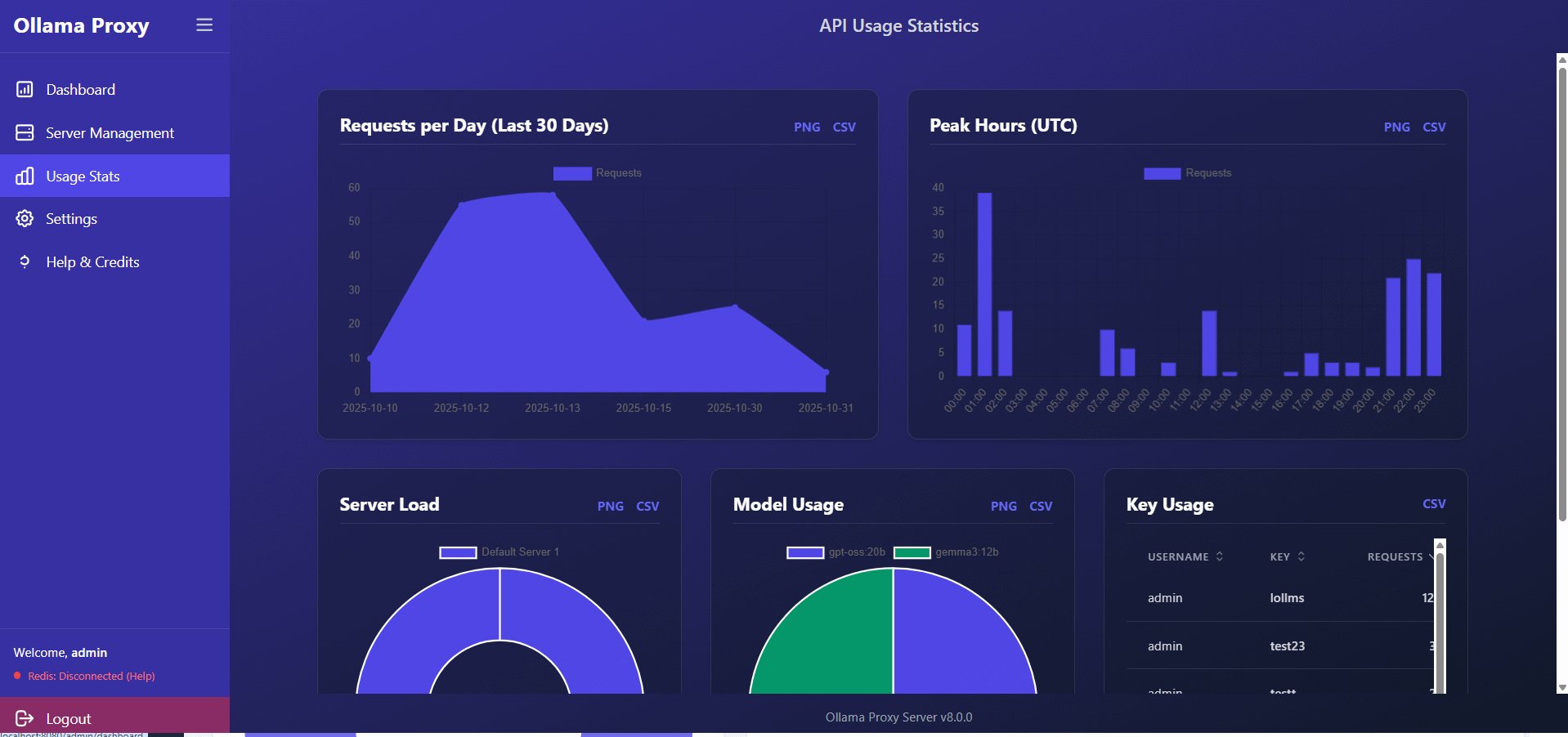Click the lollms key cell

(x=1287, y=598)
